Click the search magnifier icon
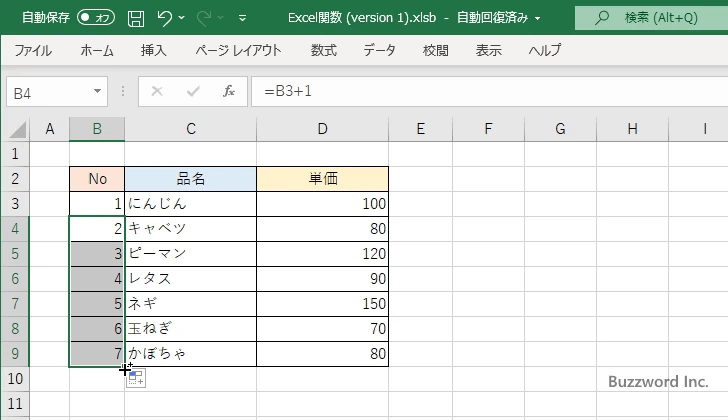 (x=602, y=18)
